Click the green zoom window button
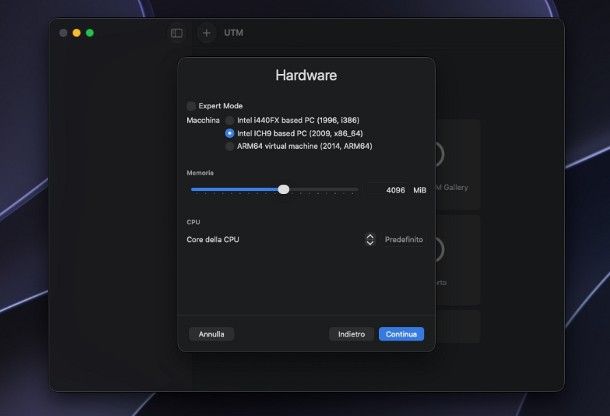 (x=90, y=33)
